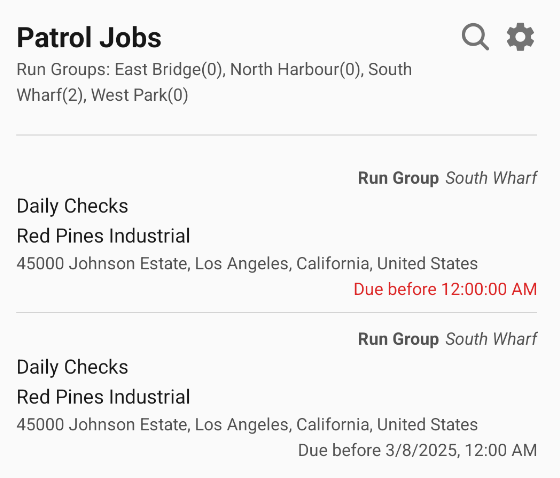Tap the Due before 3/8/2025 label
This screenshot has height=478, width=560.
[418, 450]
